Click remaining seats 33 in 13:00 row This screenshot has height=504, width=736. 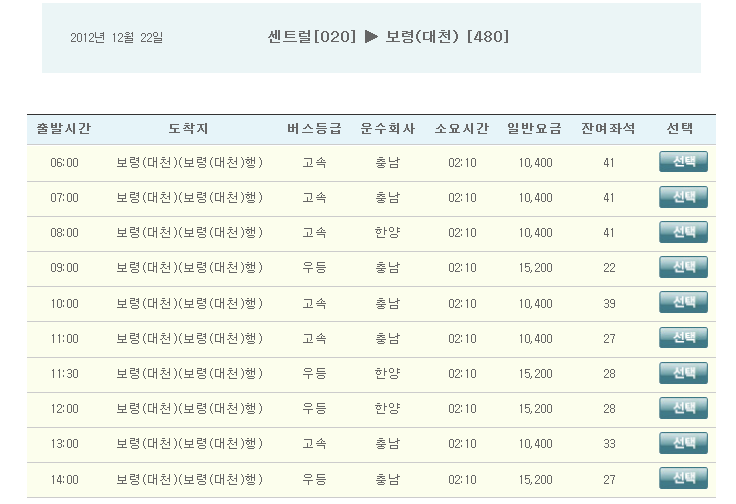click(609, 443)
